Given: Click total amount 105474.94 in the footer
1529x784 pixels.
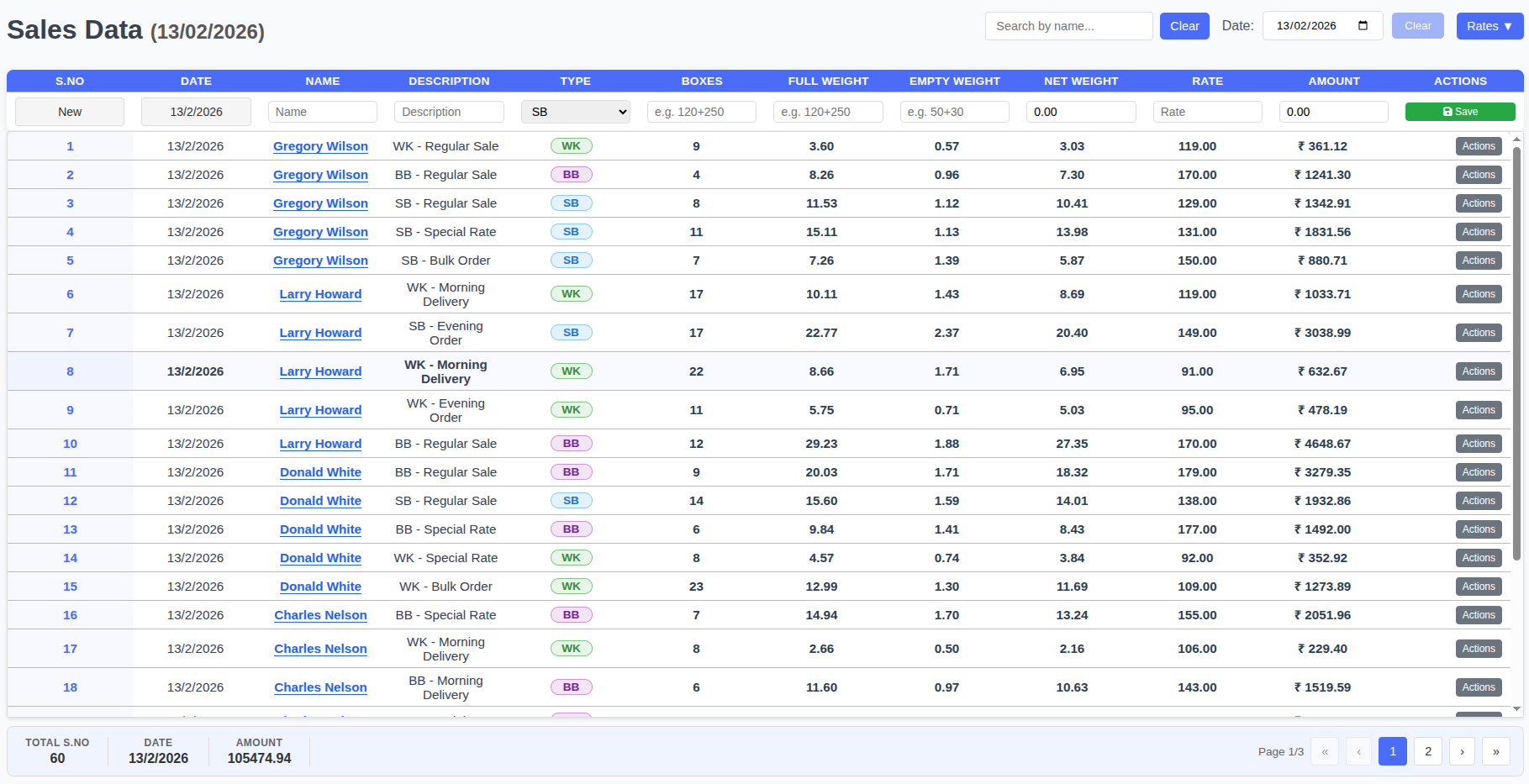Looking at the screenshot, I should (x=259, y=758).
